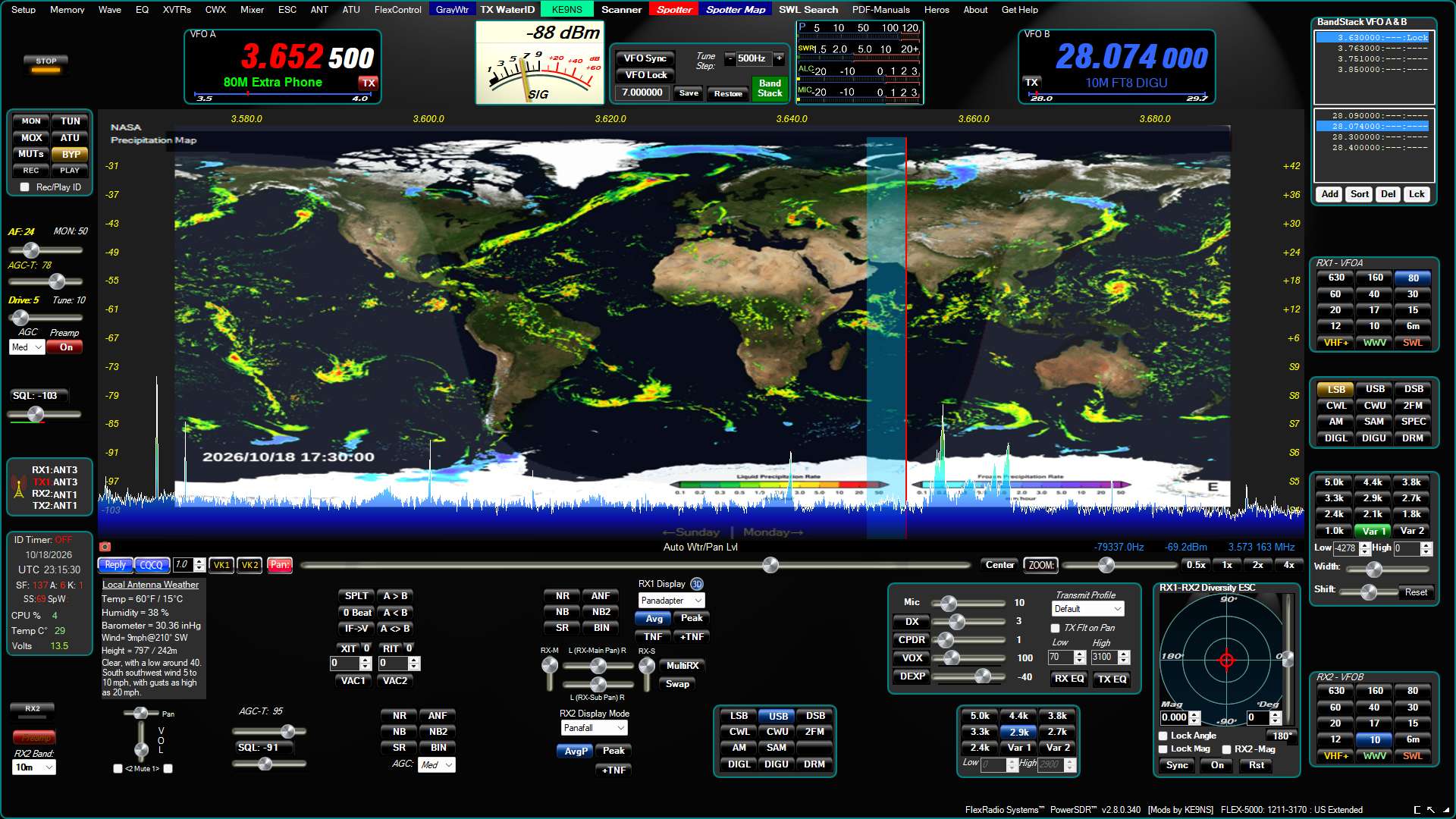Increase TX filter High 3100 stepper

1125,654
